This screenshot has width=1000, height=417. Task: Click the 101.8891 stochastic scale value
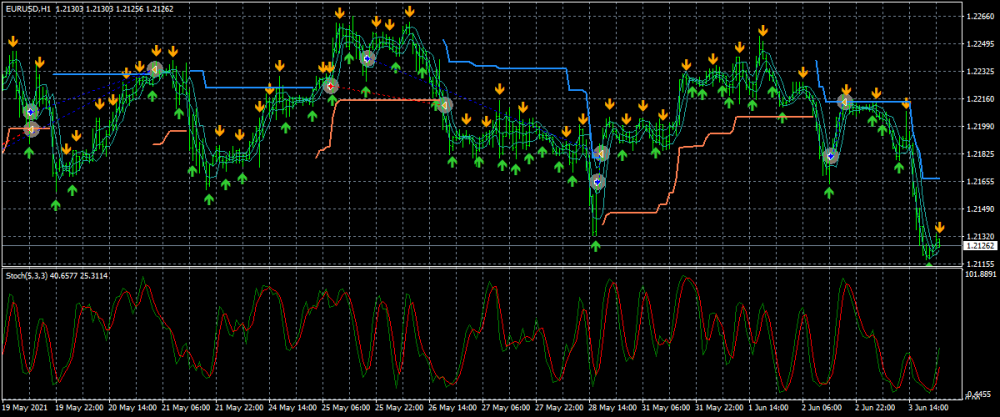(x=980, y=273)
